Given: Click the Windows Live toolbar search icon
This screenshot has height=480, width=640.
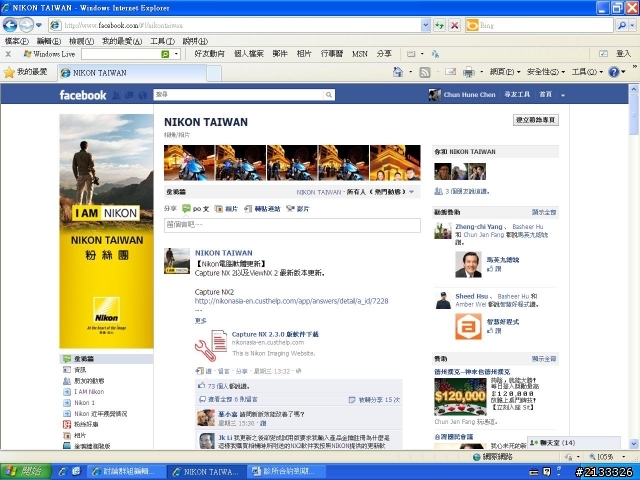Looking at the screenshot, I should [165, 54].
